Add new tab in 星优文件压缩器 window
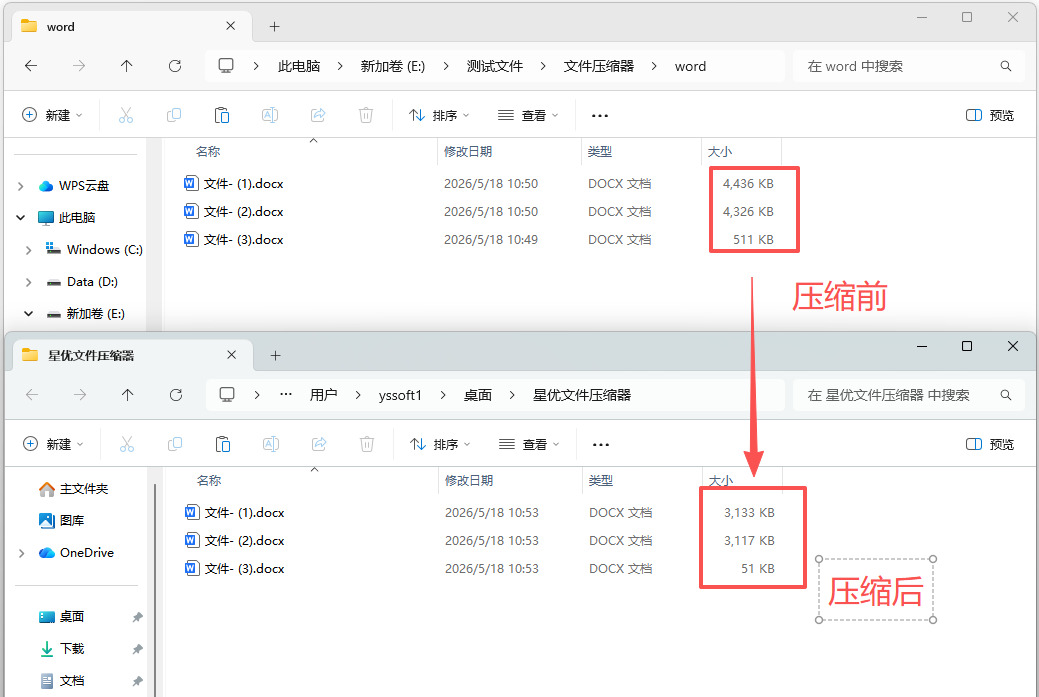1039x697 pixels. (275, 355)
